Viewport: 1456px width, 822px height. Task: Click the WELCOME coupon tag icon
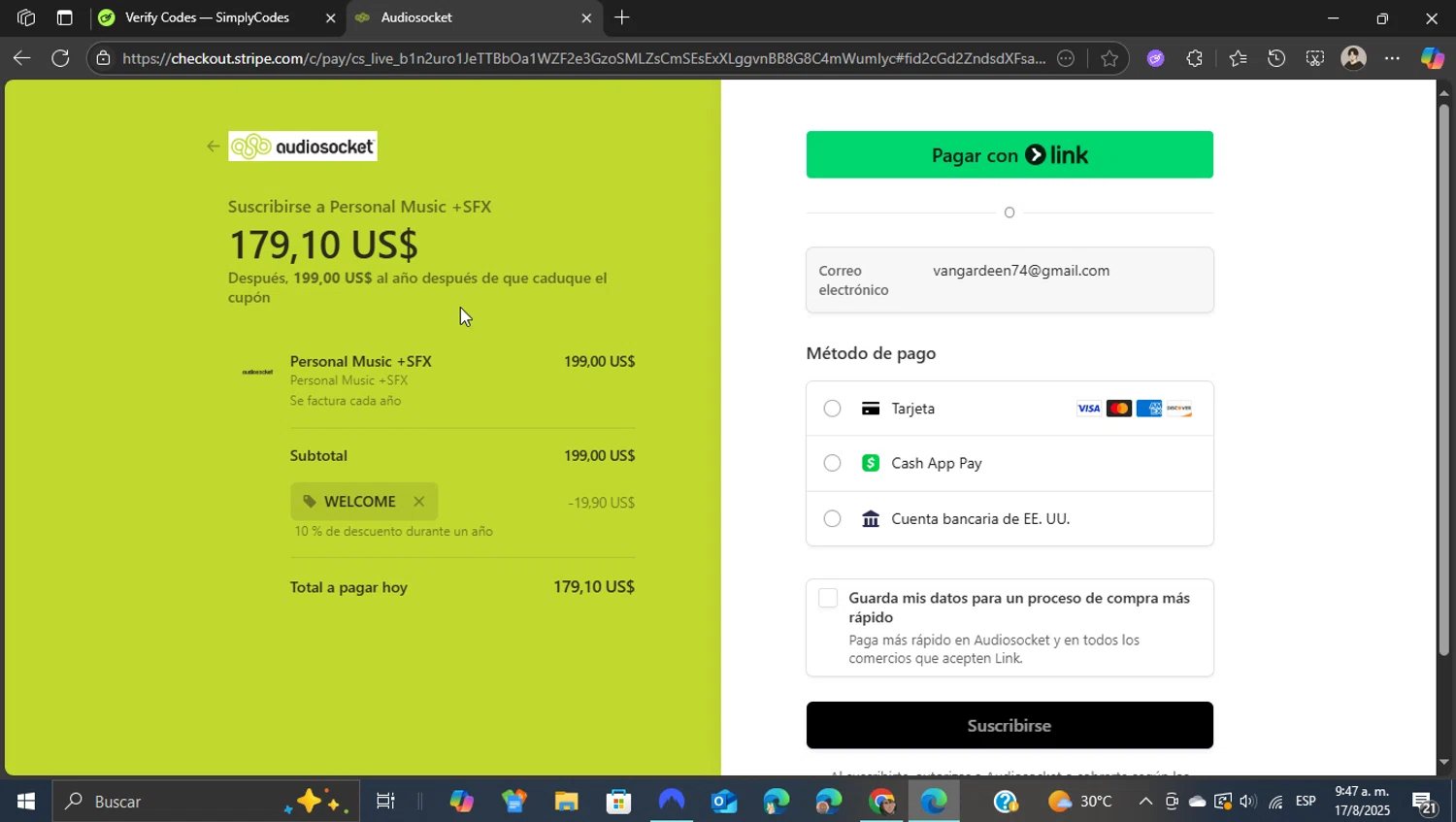coord(310,502)
